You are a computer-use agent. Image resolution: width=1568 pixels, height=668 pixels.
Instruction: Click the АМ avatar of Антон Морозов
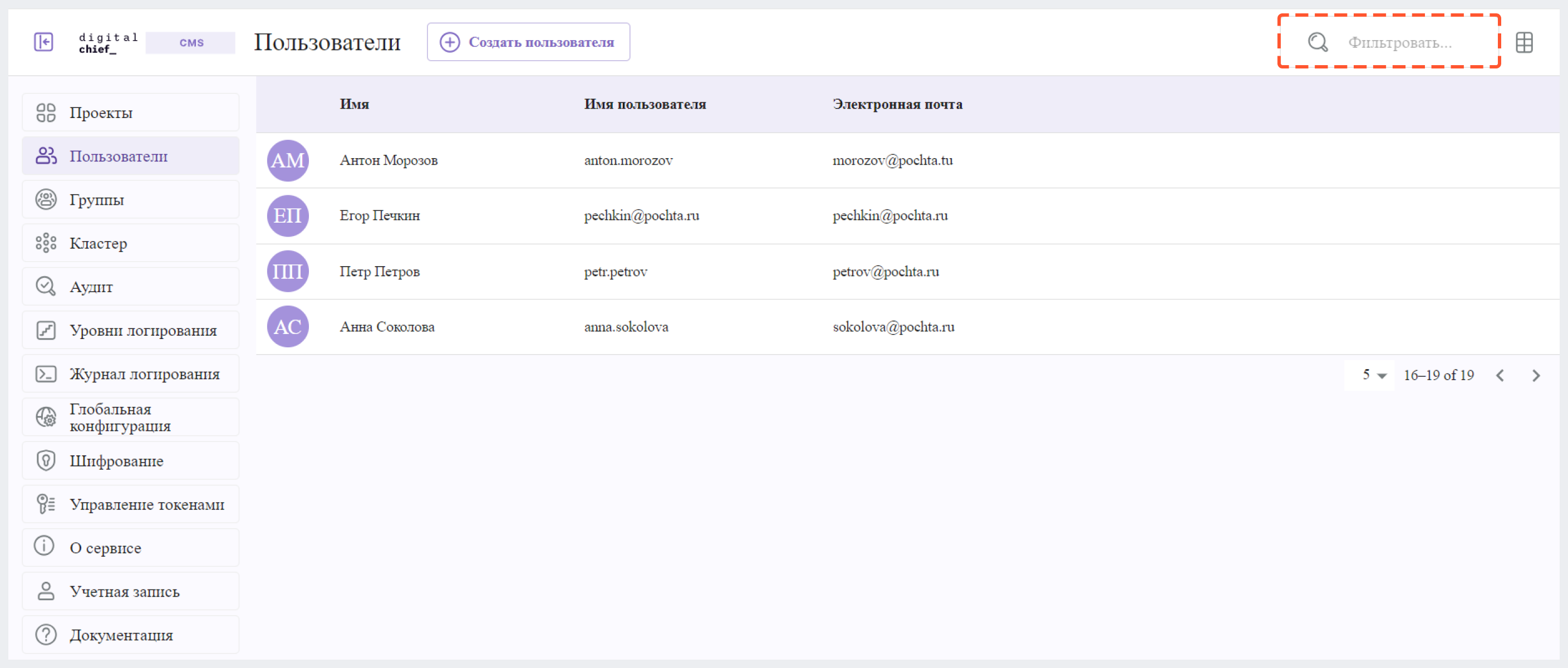[x=288, y=160]
